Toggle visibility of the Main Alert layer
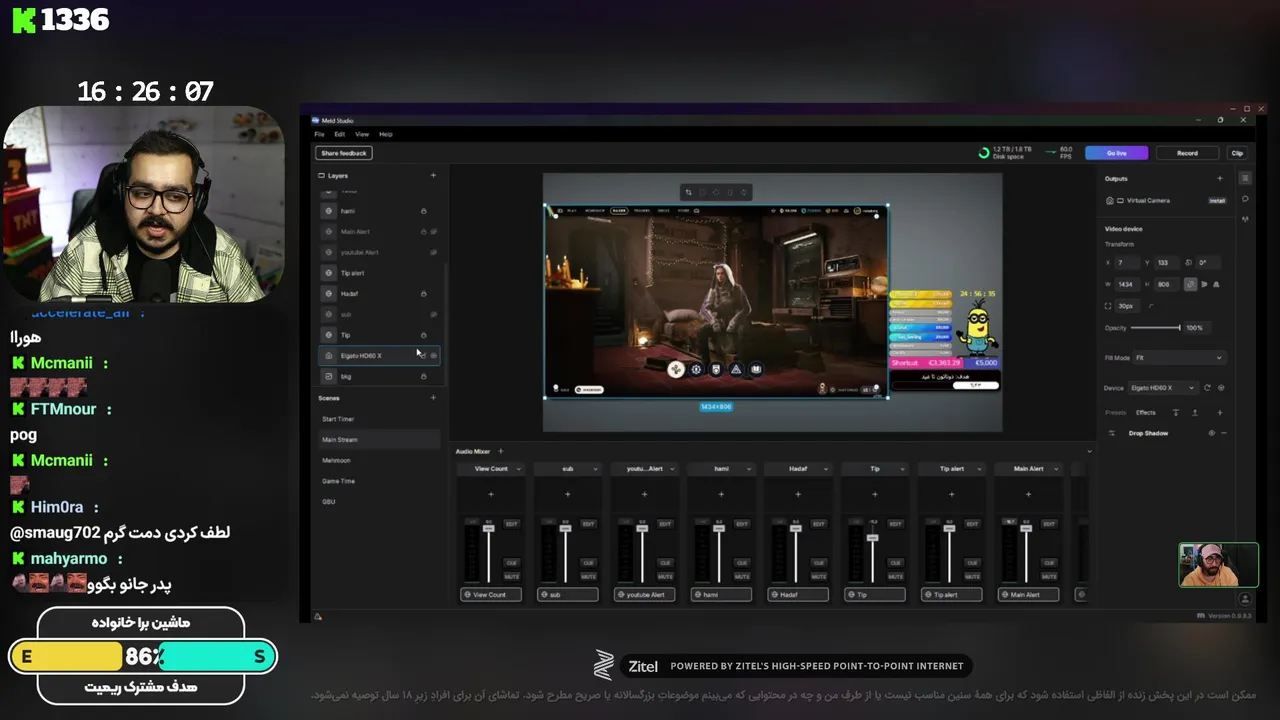Viewport: 1280px width, 720px height. tap(433, 231)
